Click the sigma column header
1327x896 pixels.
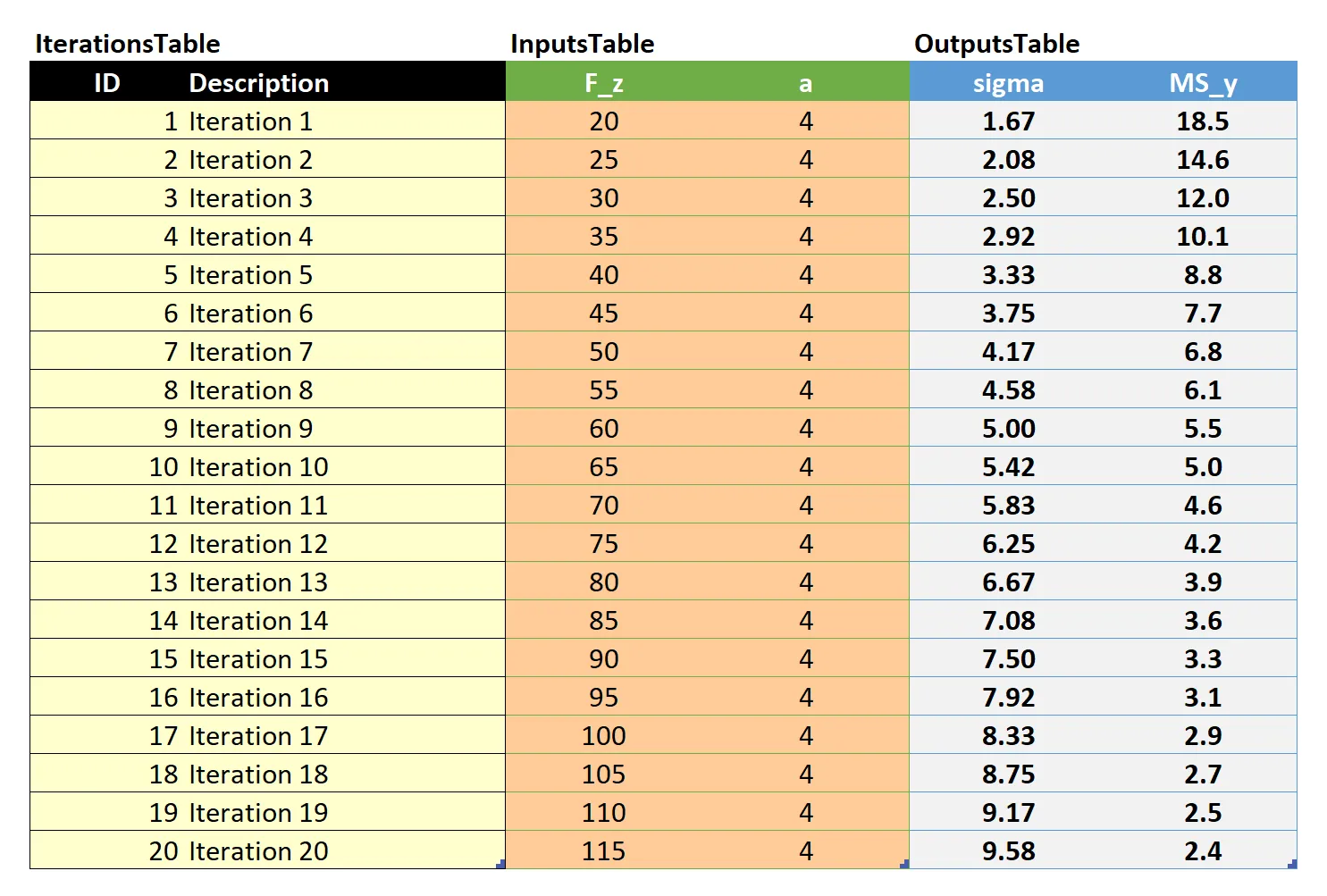pos(1008,82)
